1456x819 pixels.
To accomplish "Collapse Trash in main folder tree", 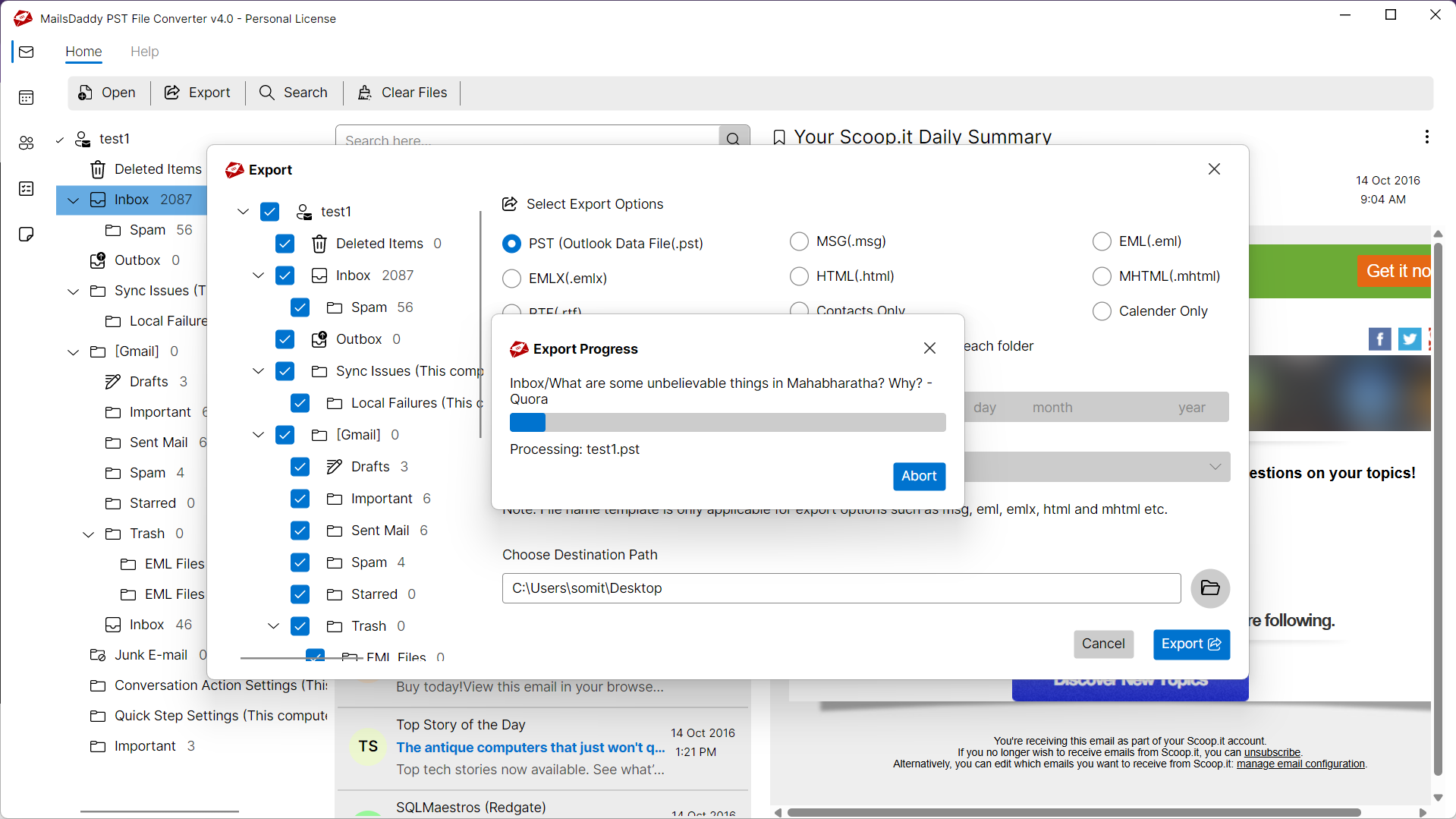I will click(x=89, y=534).
